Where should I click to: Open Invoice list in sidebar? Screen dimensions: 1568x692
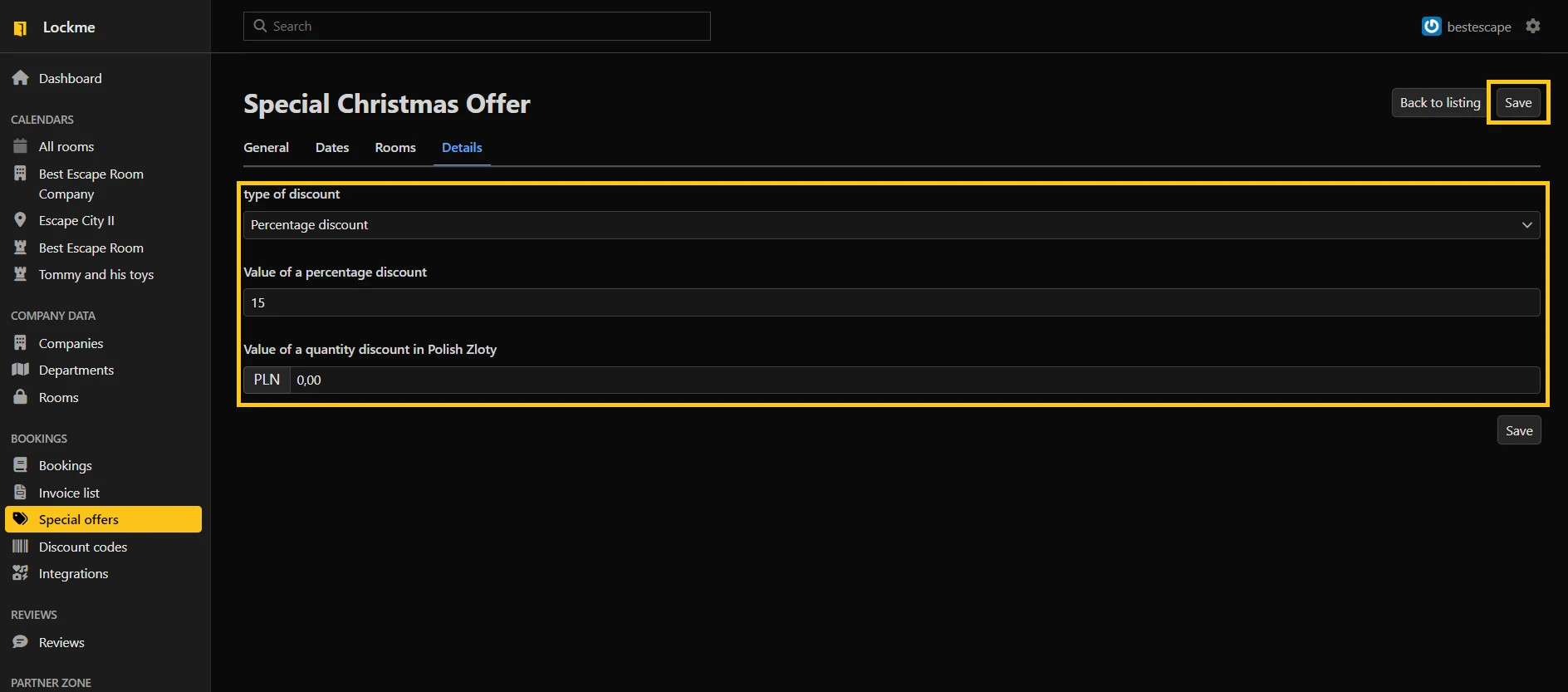(x=69, y=493)
